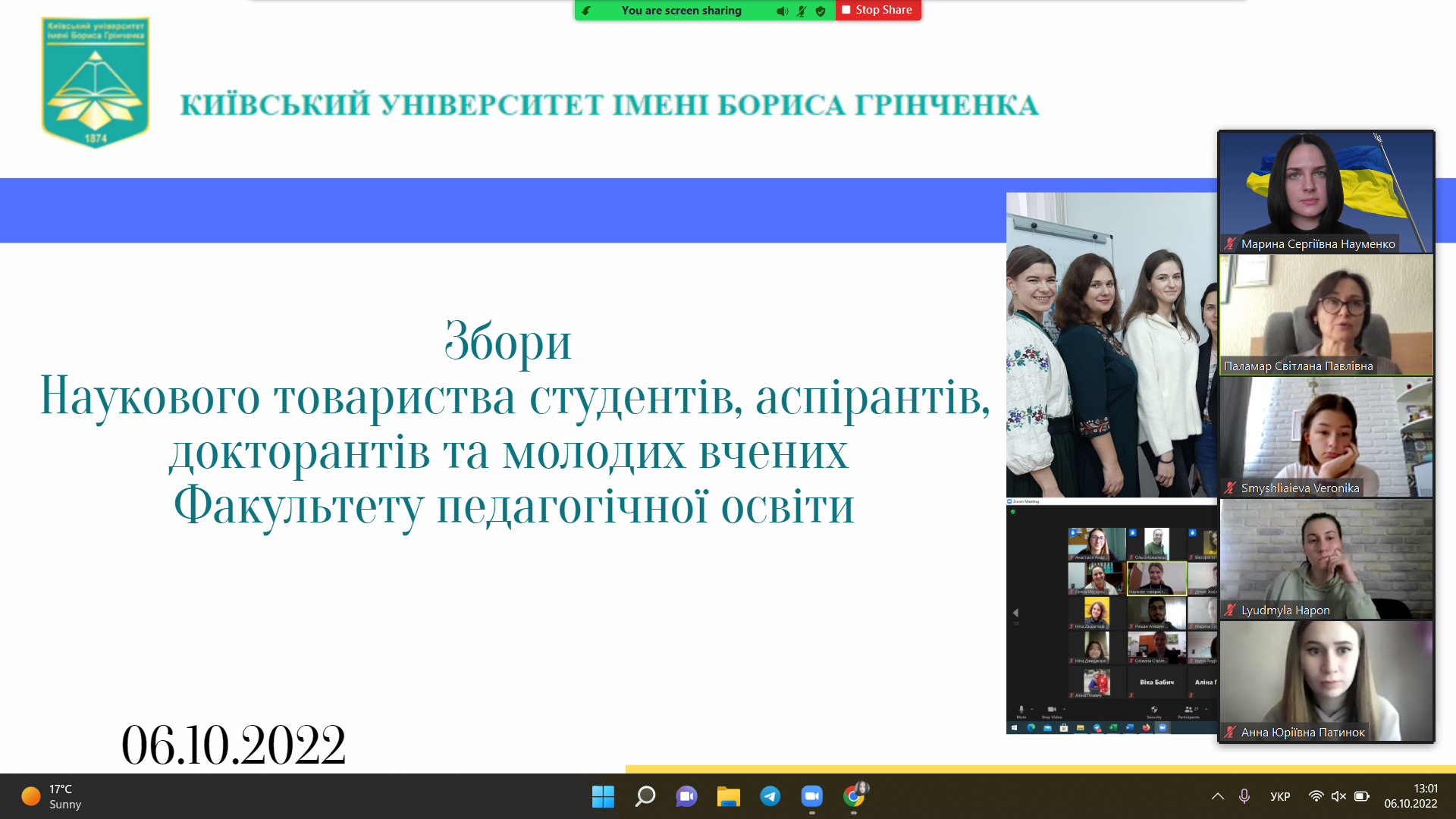This screenshot has width=1456, height=819.
Task: Click the shield icon on the green sharing bar
Action: click(x=821, y=11)
